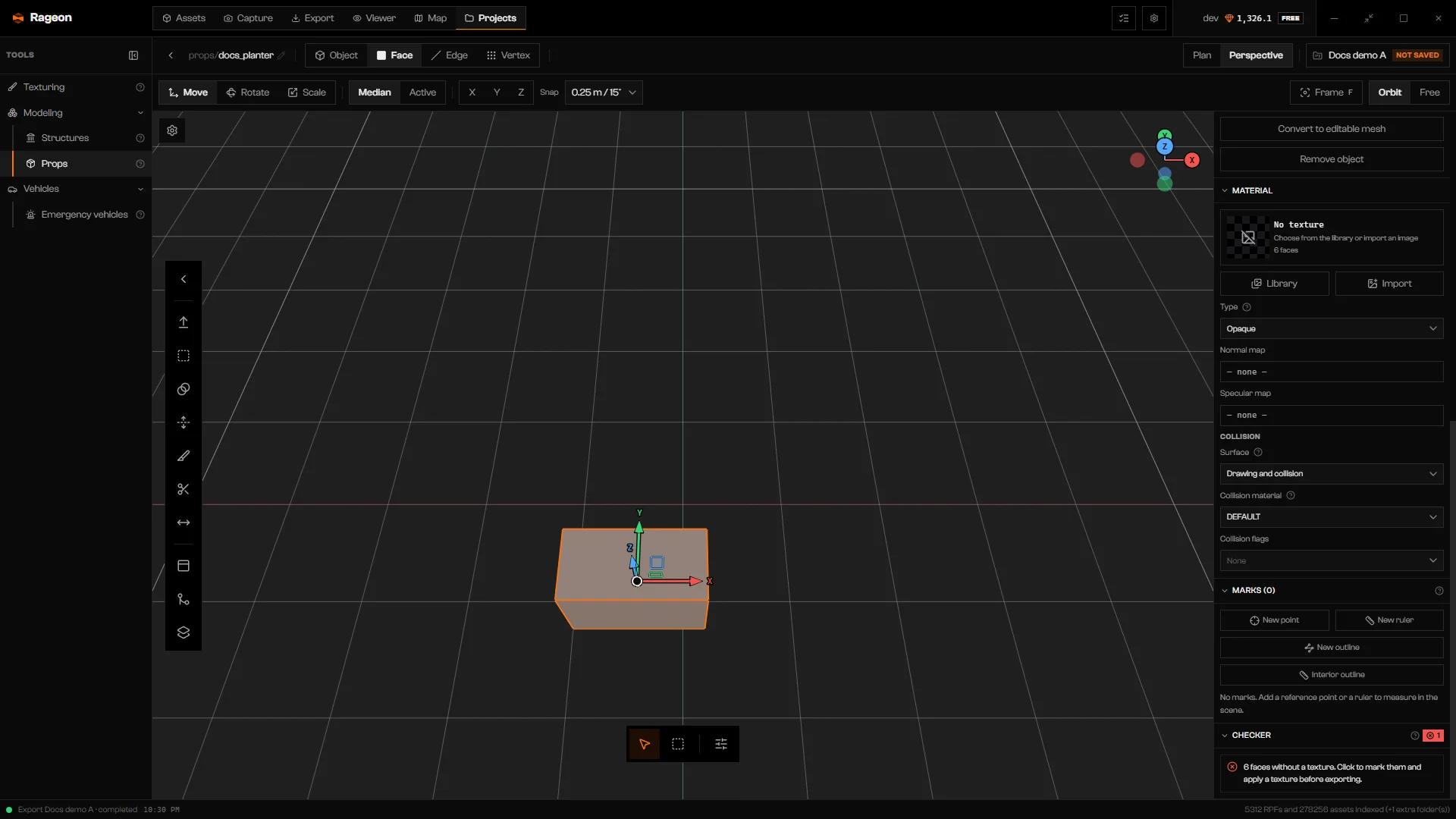Open the Collision material DEFAULT dropdown
1456x819 pixels.
click(1331, 517)
